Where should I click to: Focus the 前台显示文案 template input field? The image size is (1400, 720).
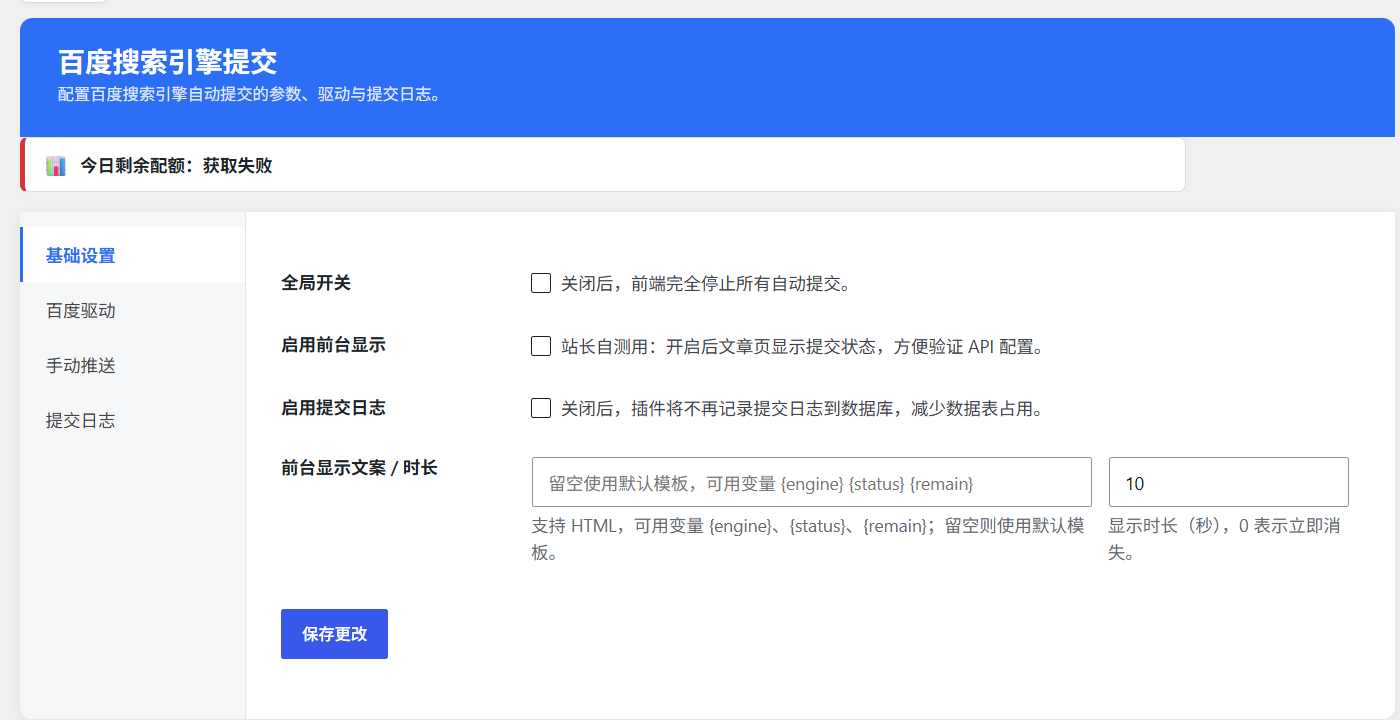point(811,482)
